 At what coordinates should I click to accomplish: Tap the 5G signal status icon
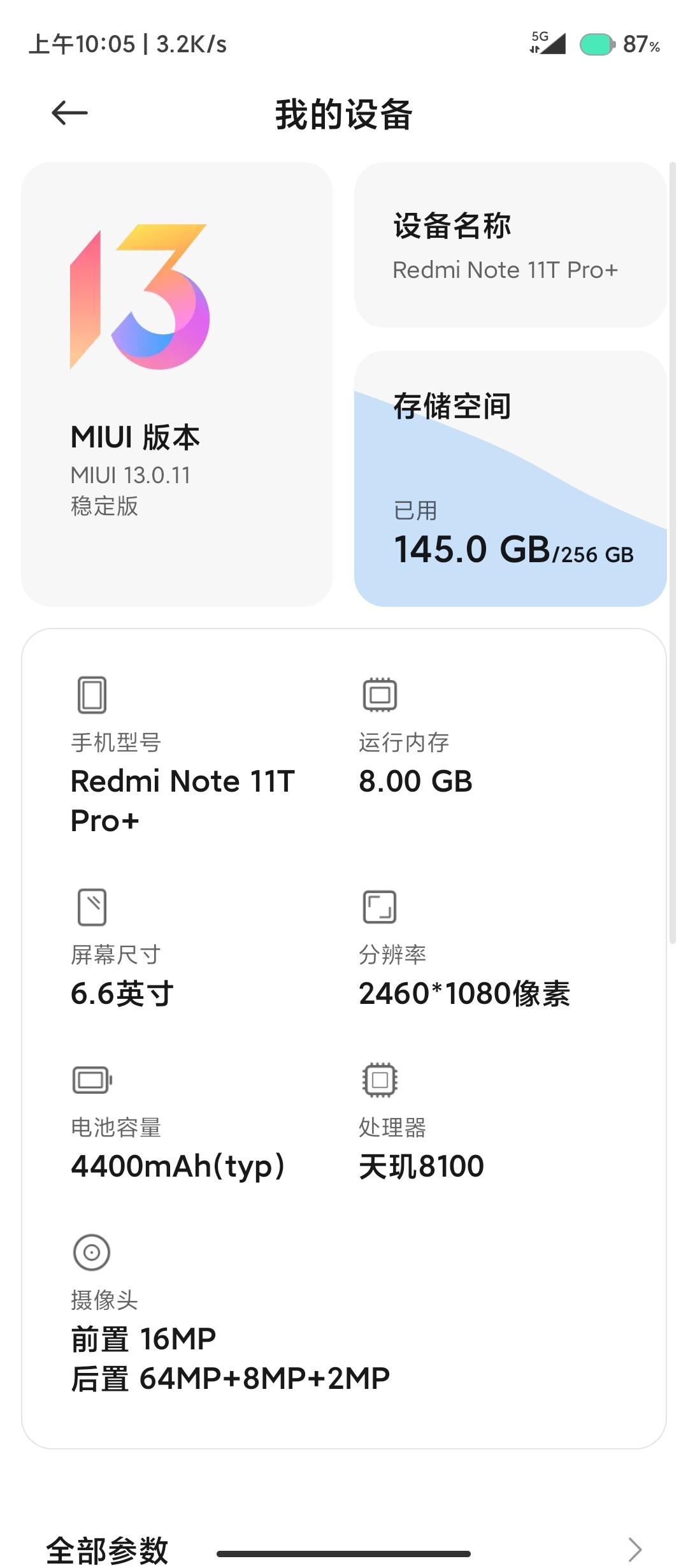(548, 43)
